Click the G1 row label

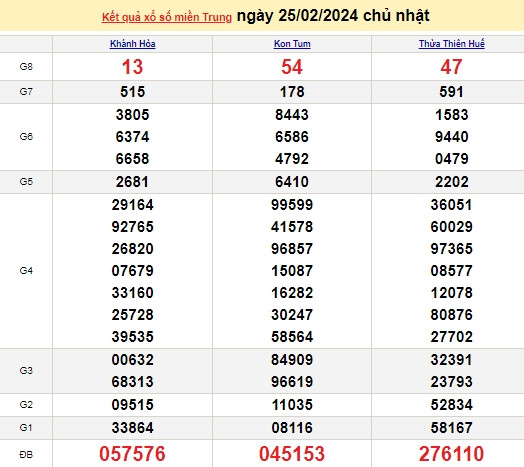click(x=26, y=428)
